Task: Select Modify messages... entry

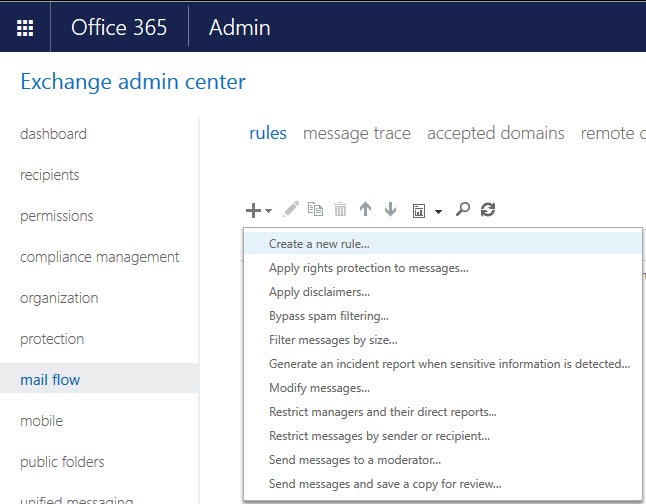Action: [443, 388]
